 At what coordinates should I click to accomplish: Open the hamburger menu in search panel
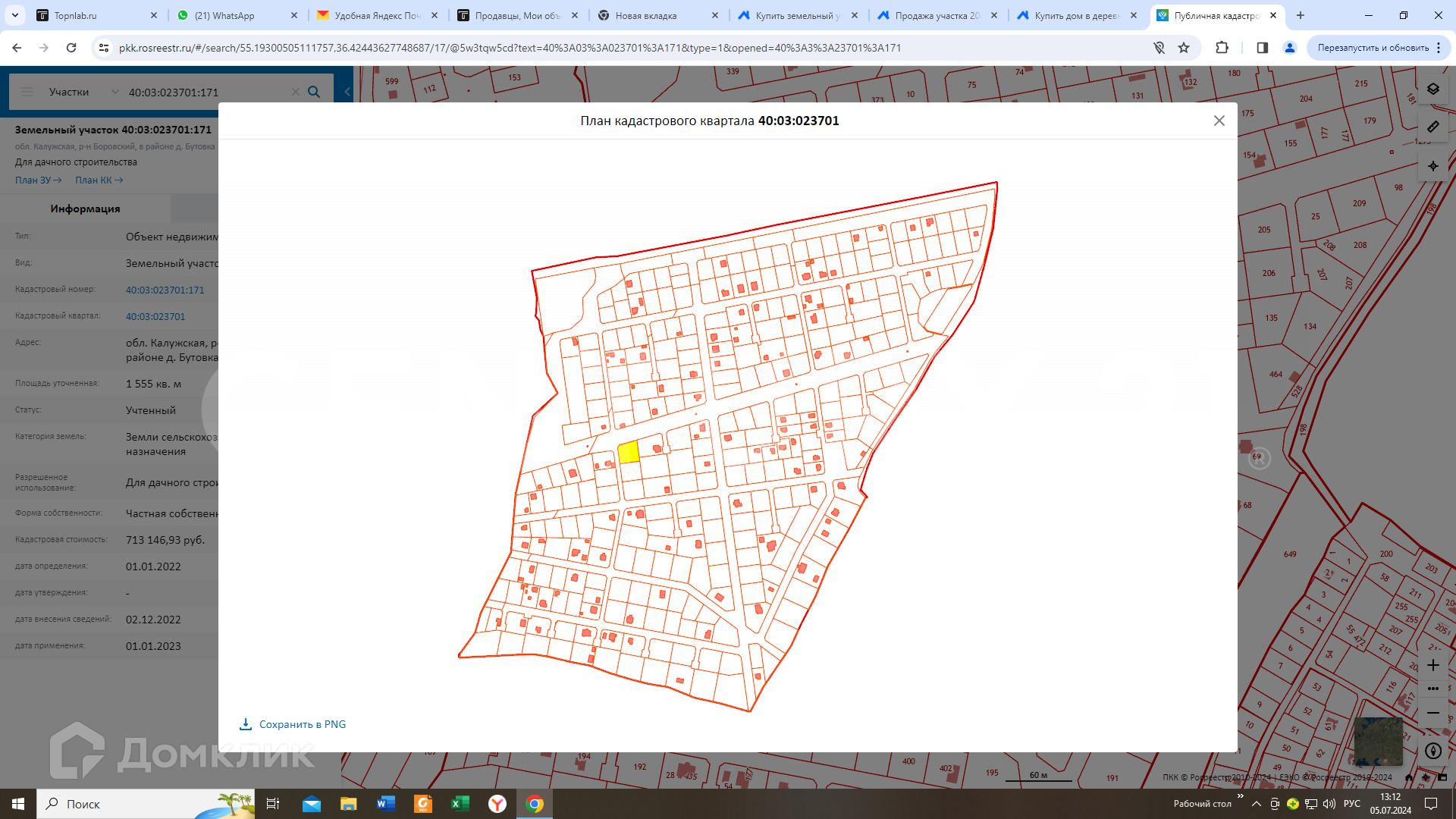[27, 92]
